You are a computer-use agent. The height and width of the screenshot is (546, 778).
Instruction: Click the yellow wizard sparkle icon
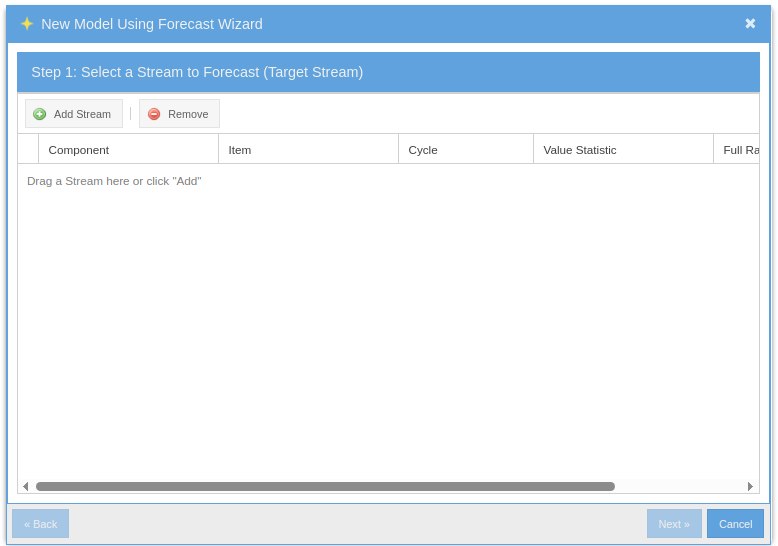click(27, 24)
